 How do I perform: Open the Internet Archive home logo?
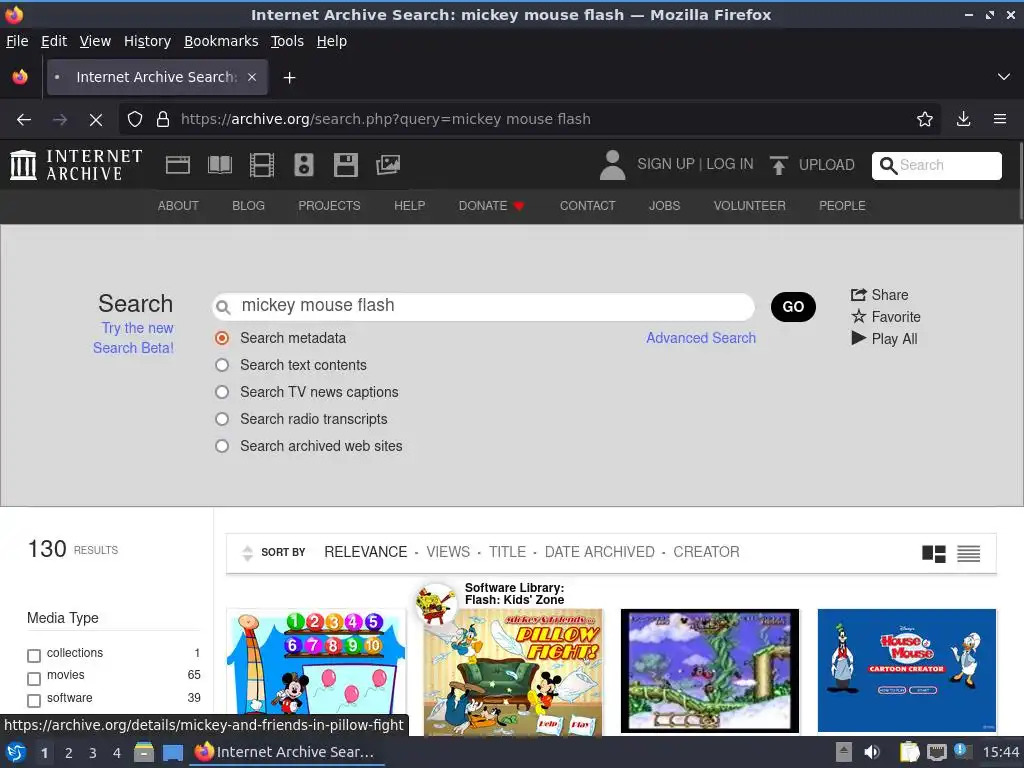76,165
